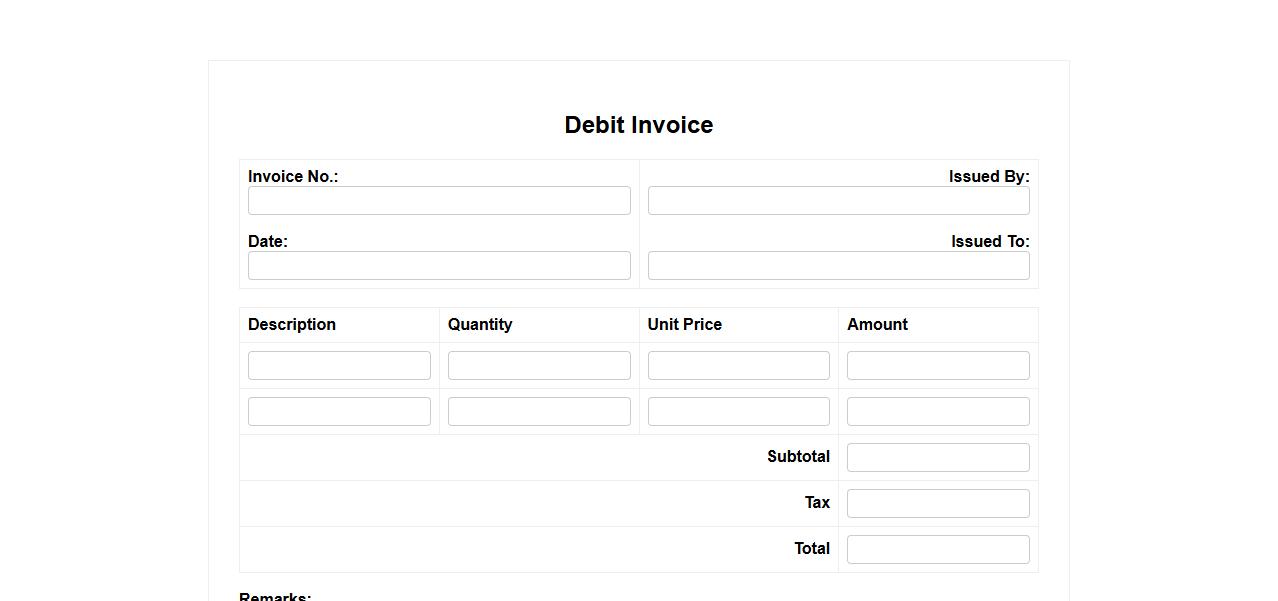
Task: Click the Issued To input field
Action: click(x=838, y=265)
